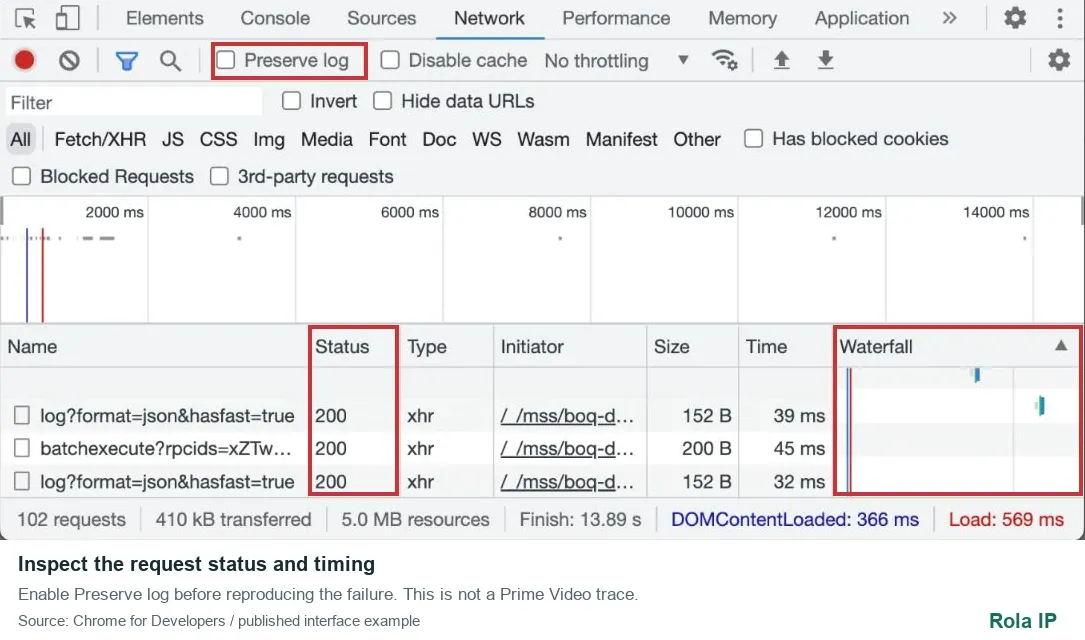Show more DevTools tabs with the chevrons

point(949,18)
